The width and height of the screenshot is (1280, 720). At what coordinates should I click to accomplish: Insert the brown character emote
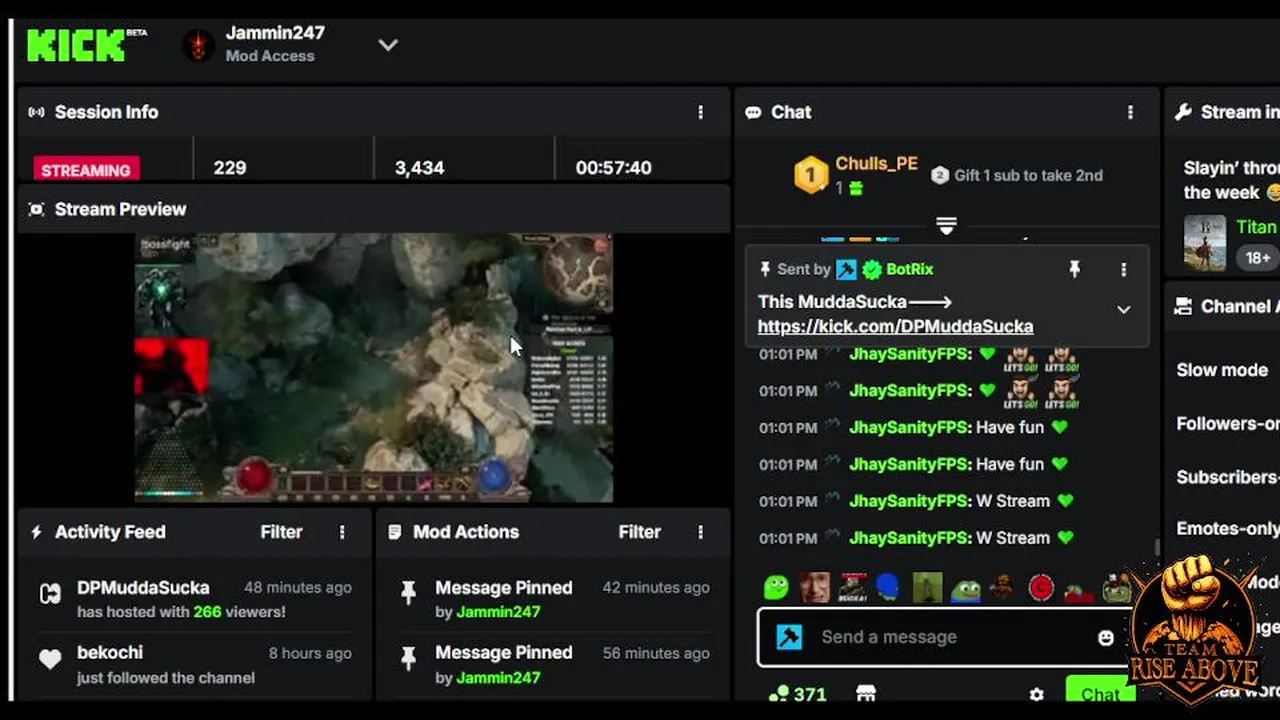(1002, 588)
